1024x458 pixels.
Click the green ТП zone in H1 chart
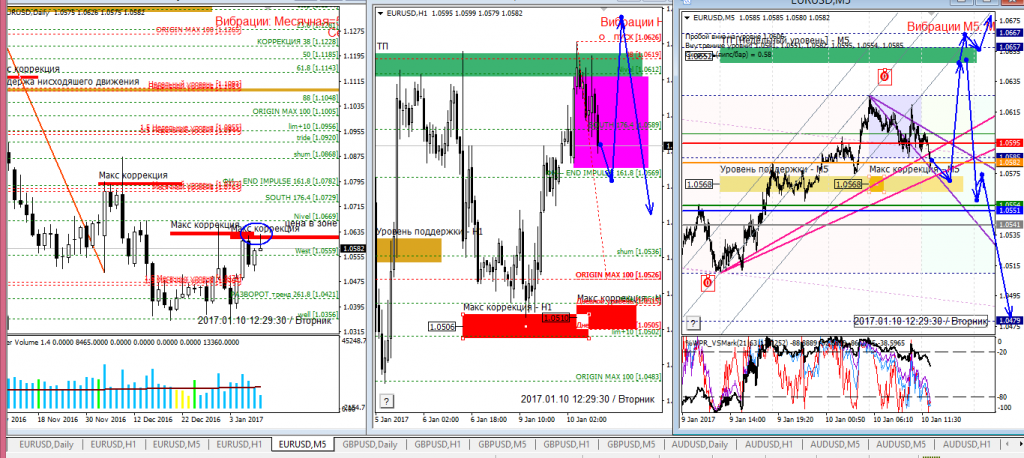[508, 64]
